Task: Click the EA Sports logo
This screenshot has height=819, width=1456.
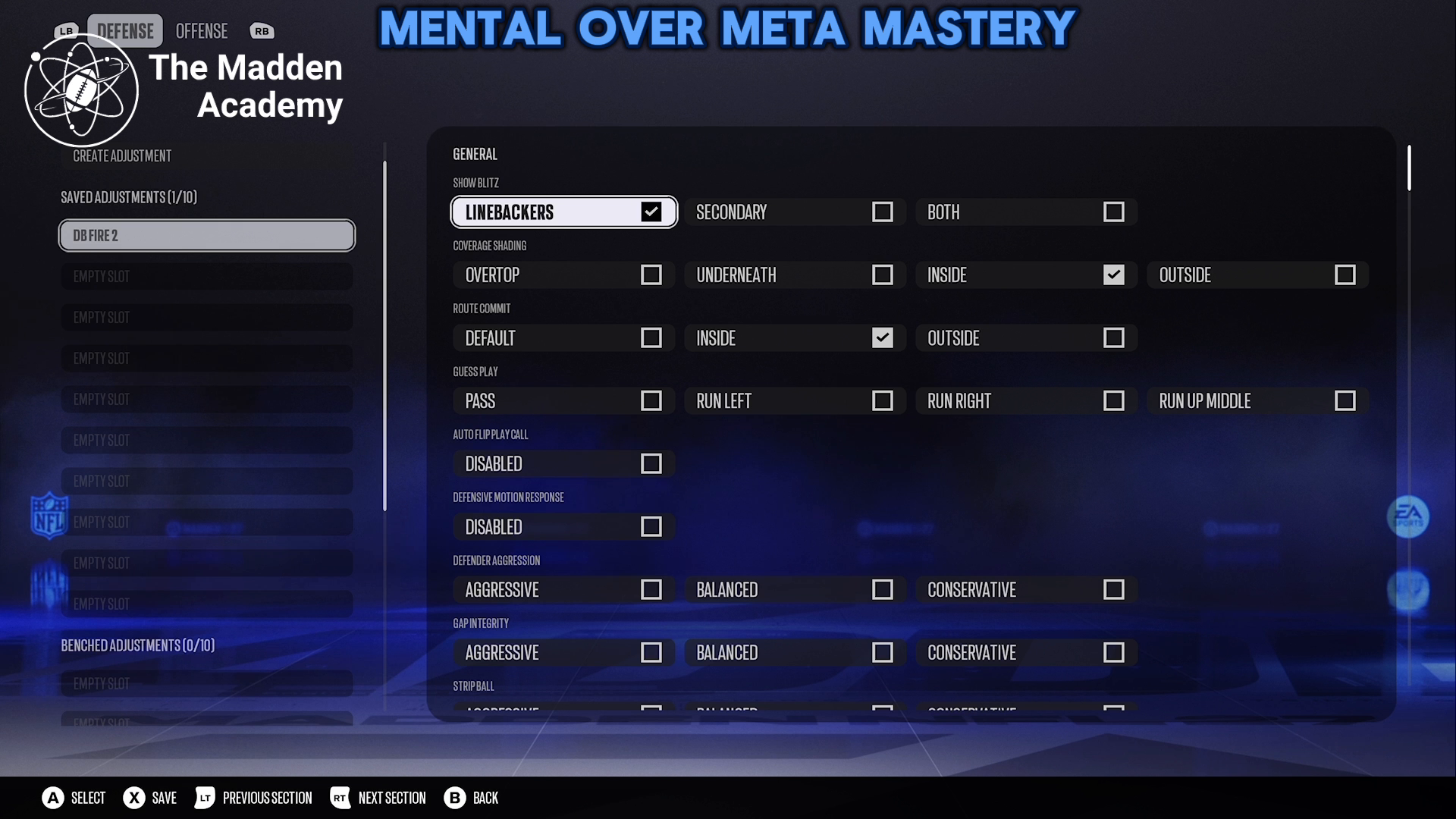Action: coord(1408,517)
